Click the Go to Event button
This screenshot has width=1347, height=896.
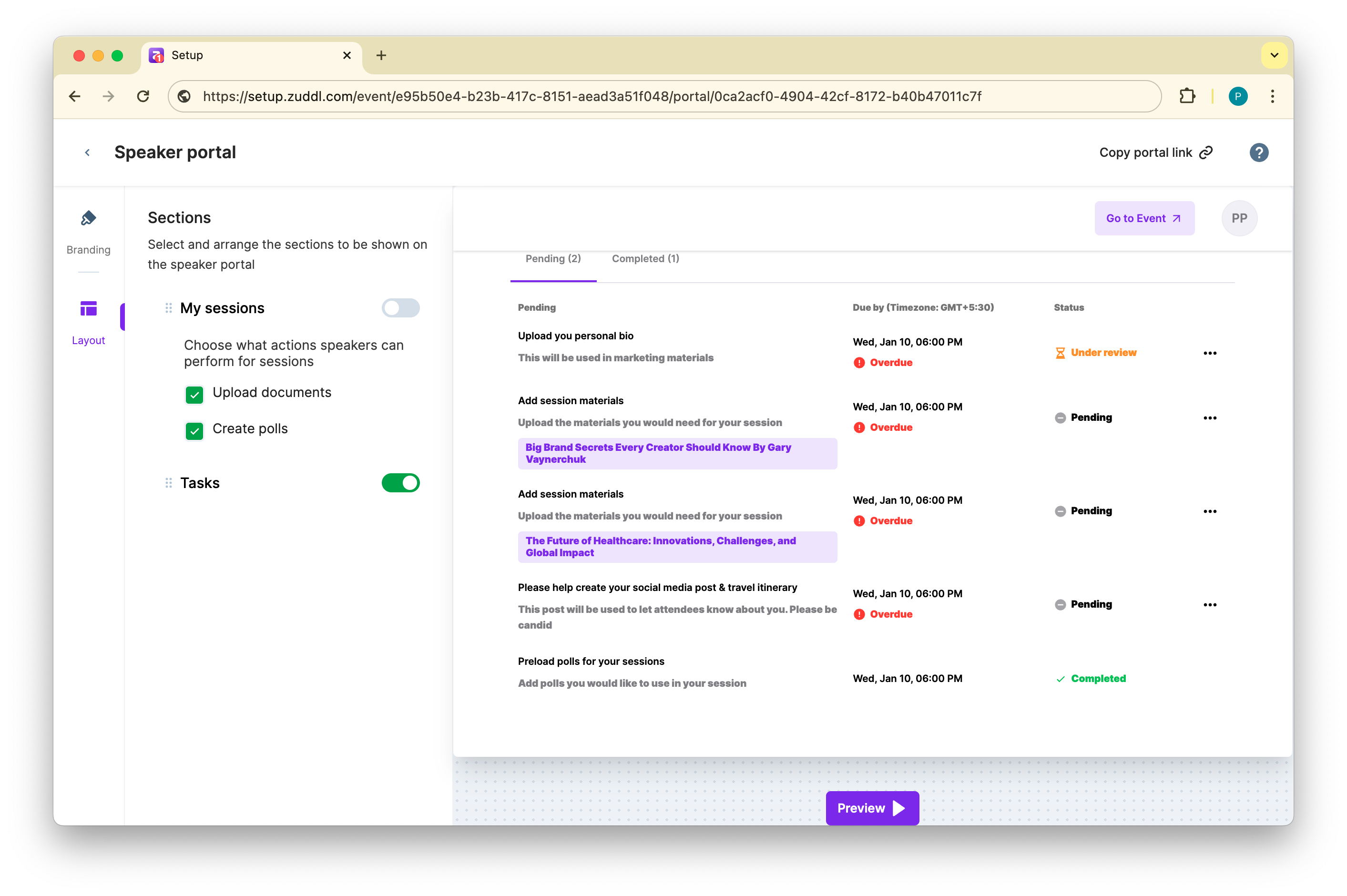(1143, 218)
